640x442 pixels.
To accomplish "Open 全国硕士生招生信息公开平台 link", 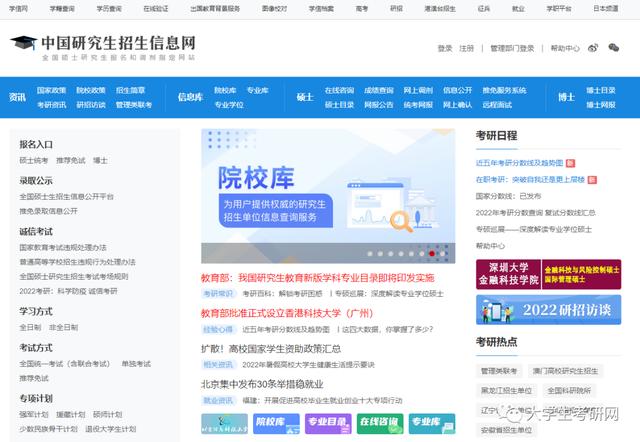I will pos(67,196).
